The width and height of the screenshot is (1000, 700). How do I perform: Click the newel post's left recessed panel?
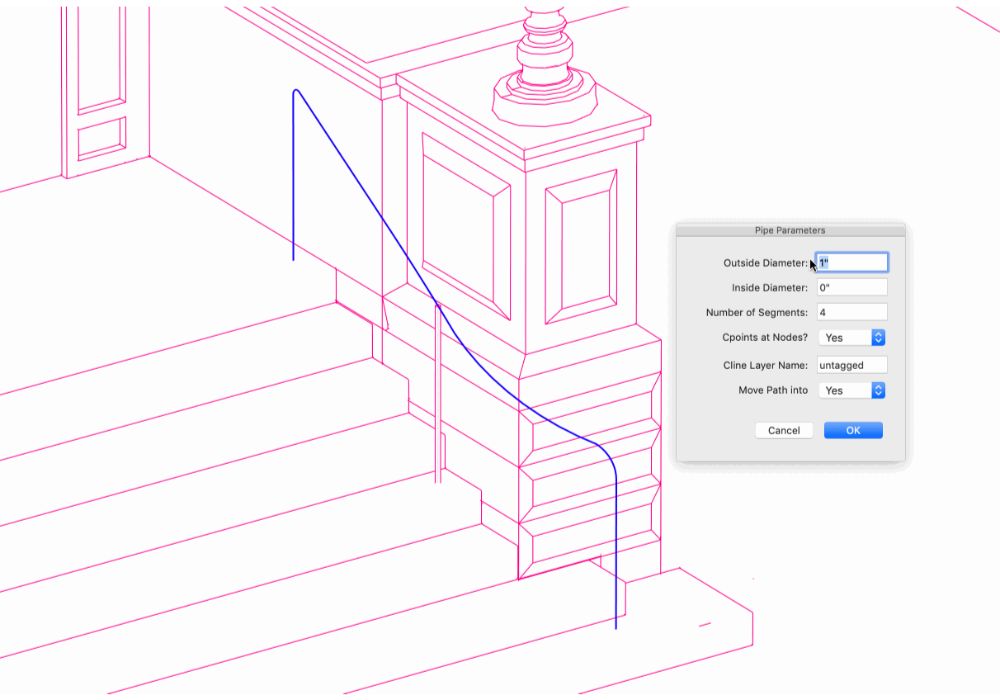[465, 225]
